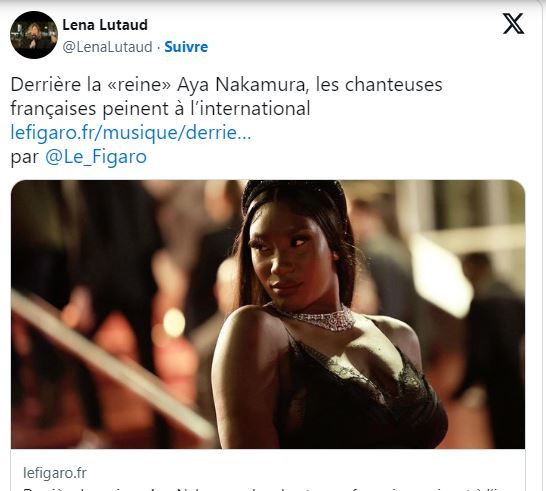Open the Lena Lutaud display name

point(105,25)
